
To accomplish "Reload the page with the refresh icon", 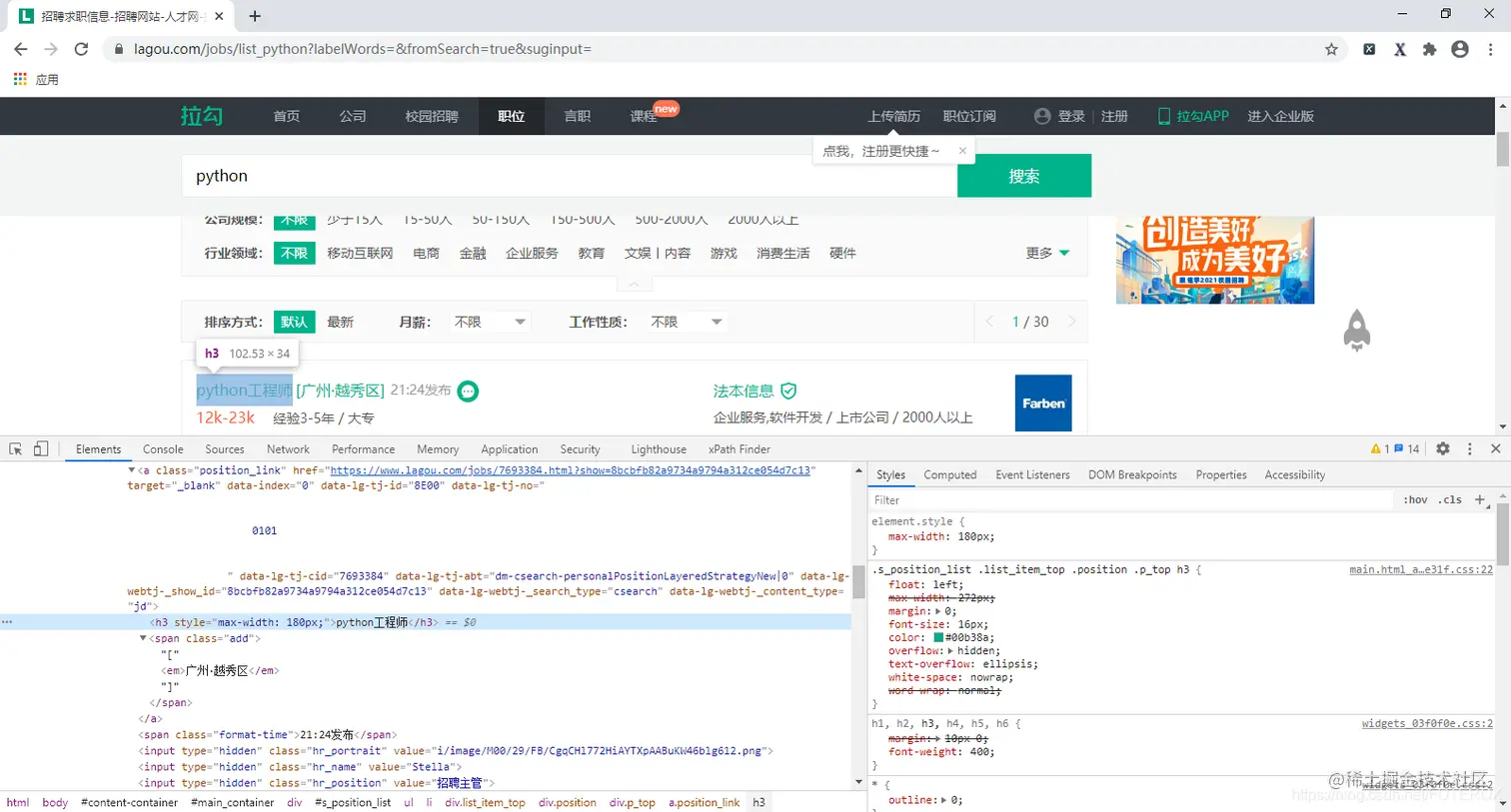I will point(82,48).
